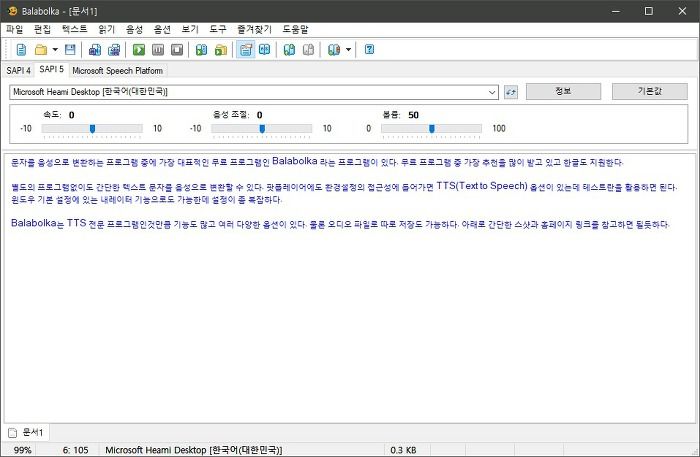Click TTS(Text to Speech) in the text

click(x=482, y=186)
